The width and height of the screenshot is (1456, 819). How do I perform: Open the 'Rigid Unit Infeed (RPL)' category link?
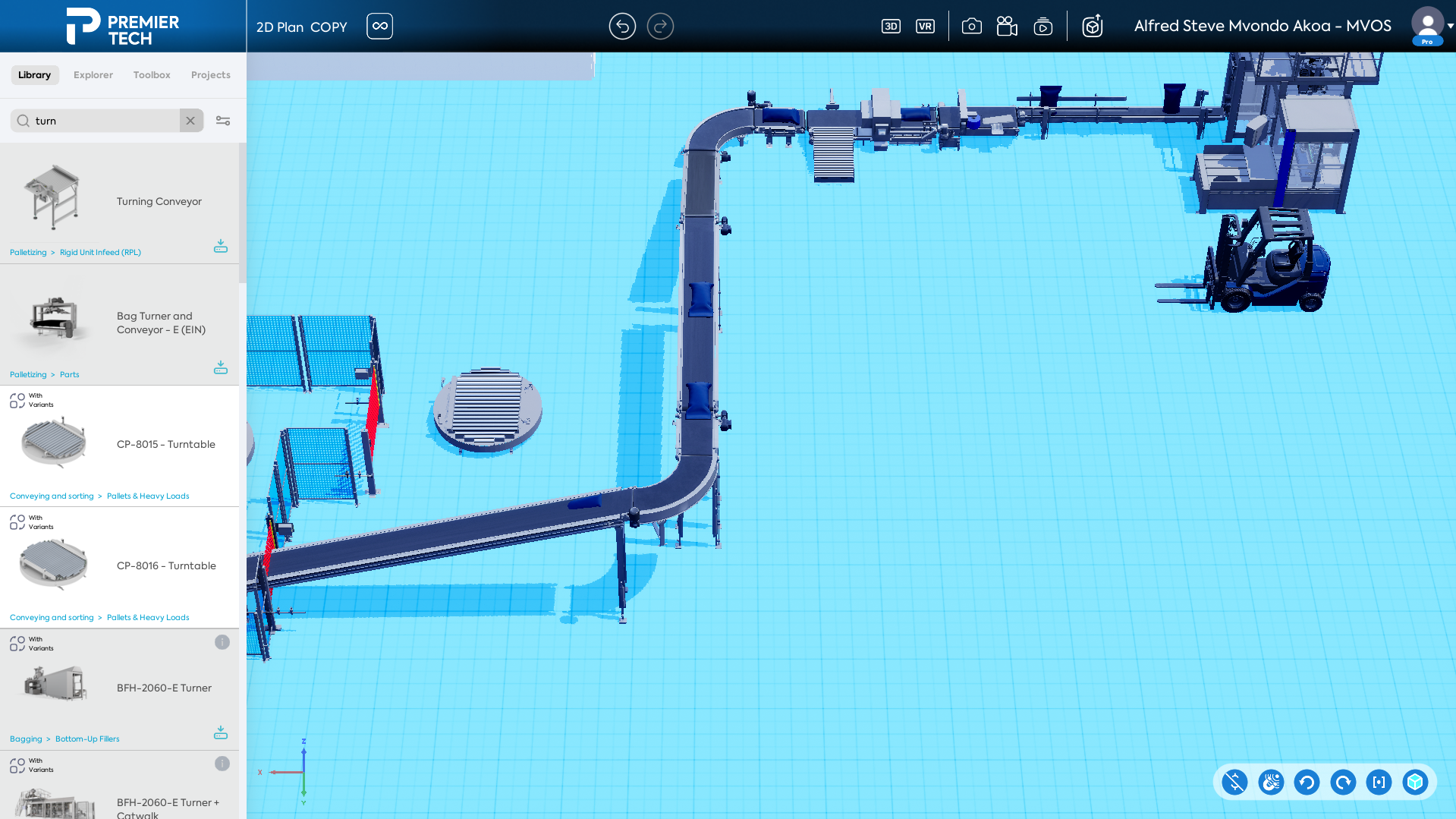click(100, 253)
